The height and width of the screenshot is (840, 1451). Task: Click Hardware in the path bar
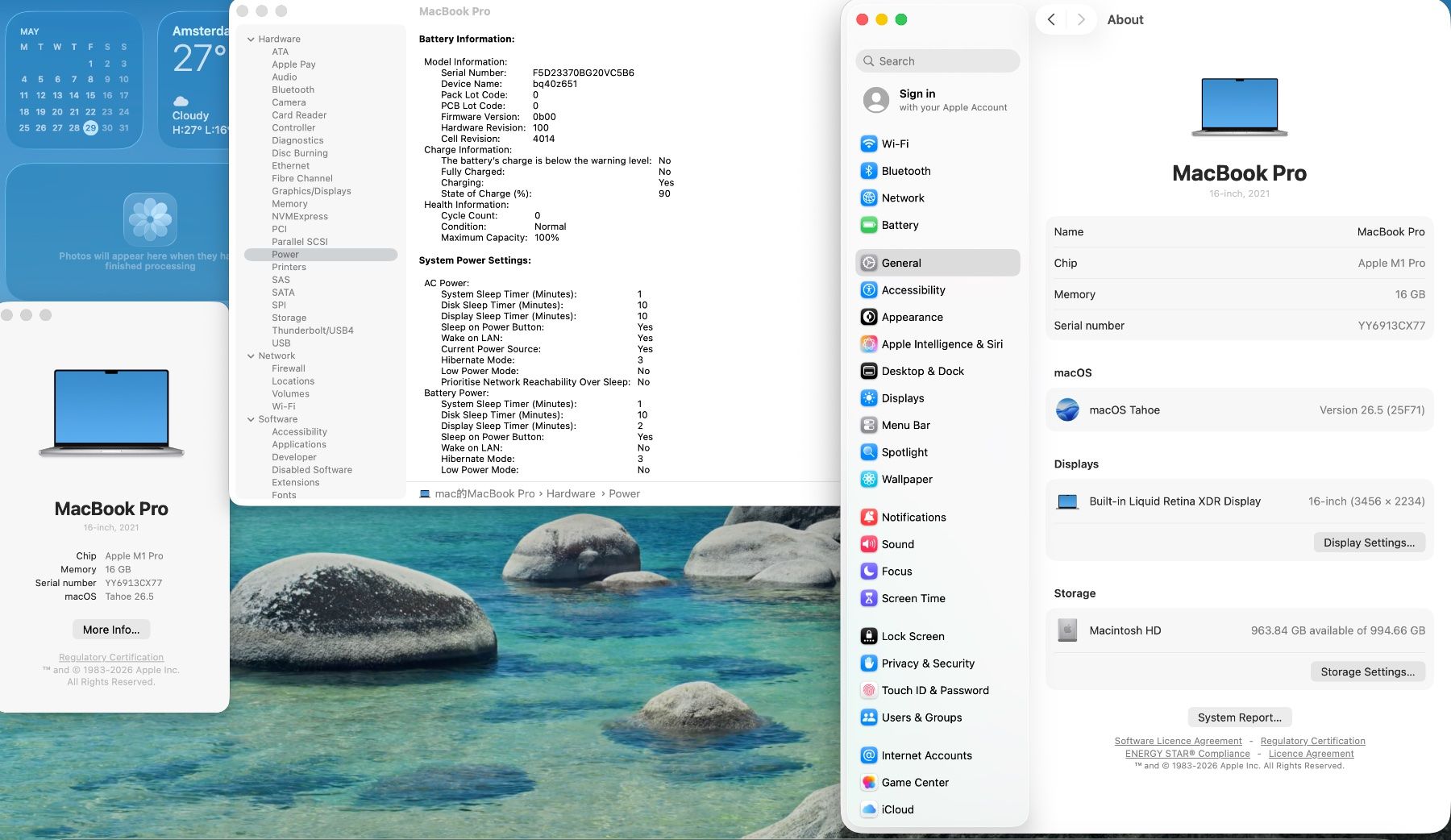pos(571,493)
